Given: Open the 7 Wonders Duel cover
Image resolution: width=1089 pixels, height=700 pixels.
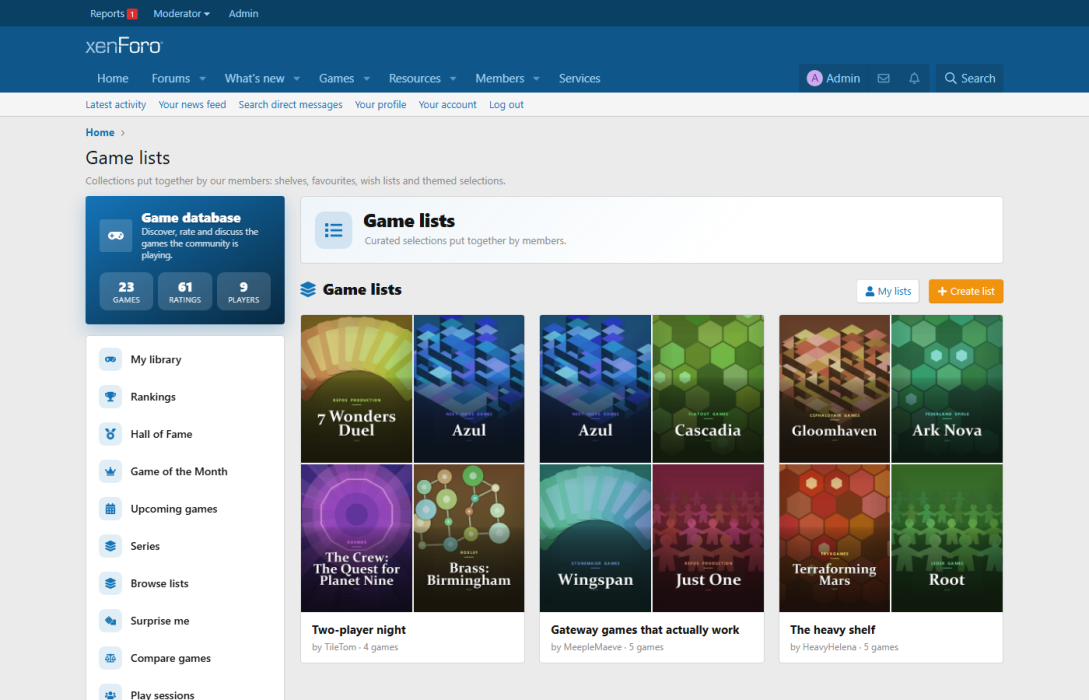Looking at the screenshot, I should point(356,389).
